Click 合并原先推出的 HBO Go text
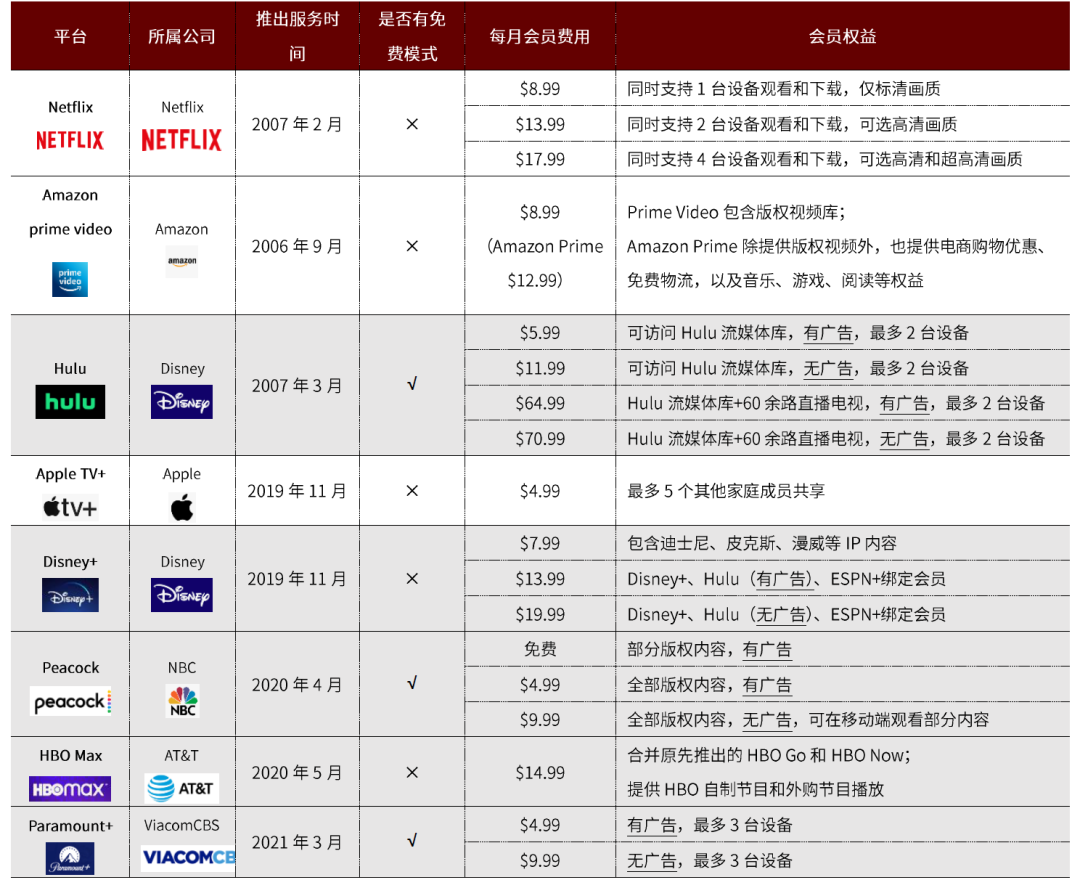Viewport: 1080px width, 880px height. pyautogui.click(x=768, y=755)
